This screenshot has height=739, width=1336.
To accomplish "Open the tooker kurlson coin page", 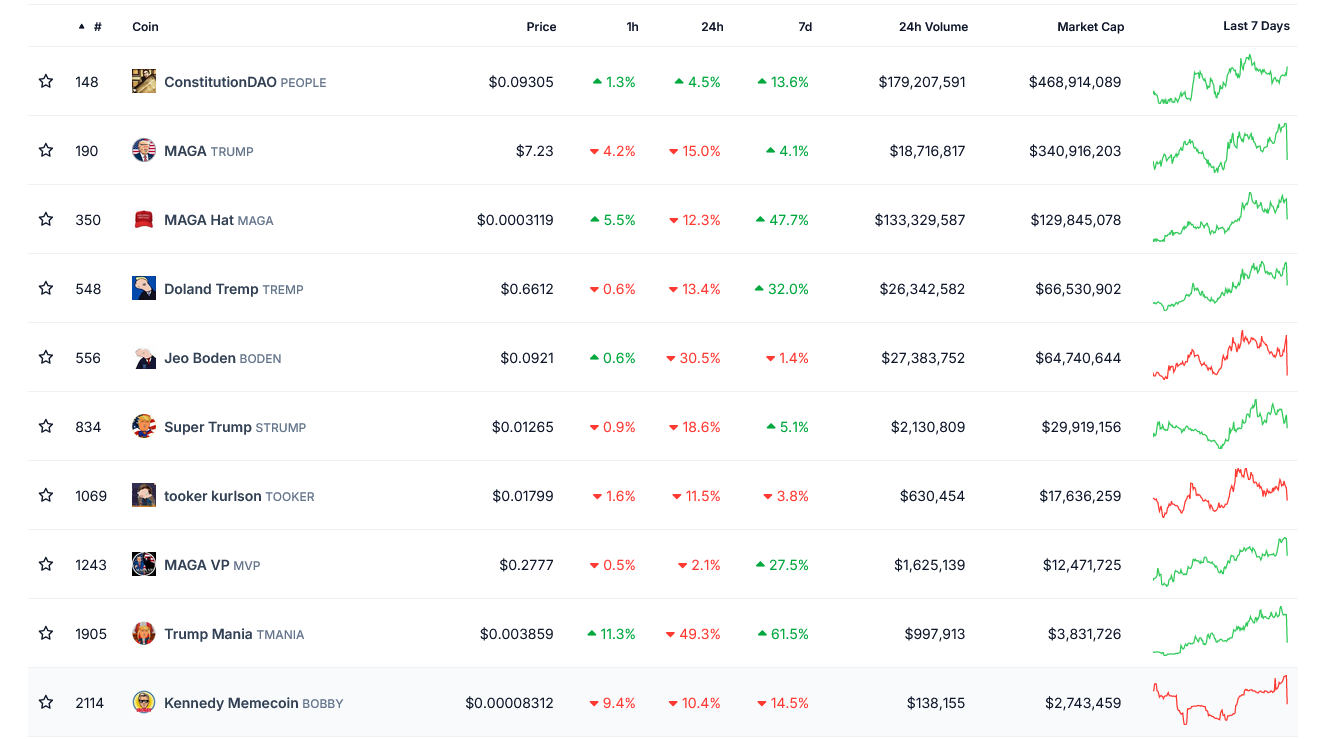I will click(212, 496).
